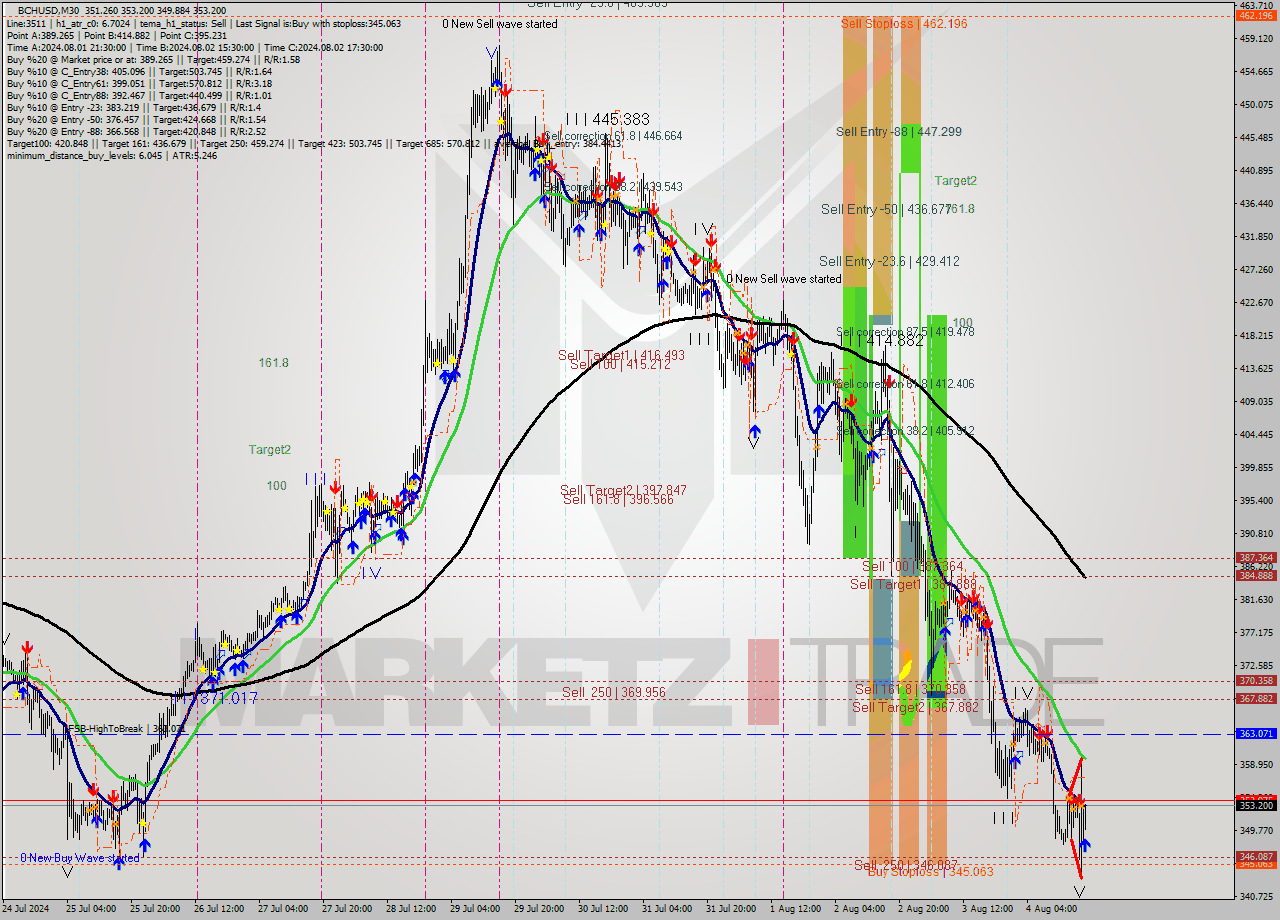Click the 'Sell Target2 | 397.847' label
This screenshot has height=920, width=1280.
coord(623,490)
